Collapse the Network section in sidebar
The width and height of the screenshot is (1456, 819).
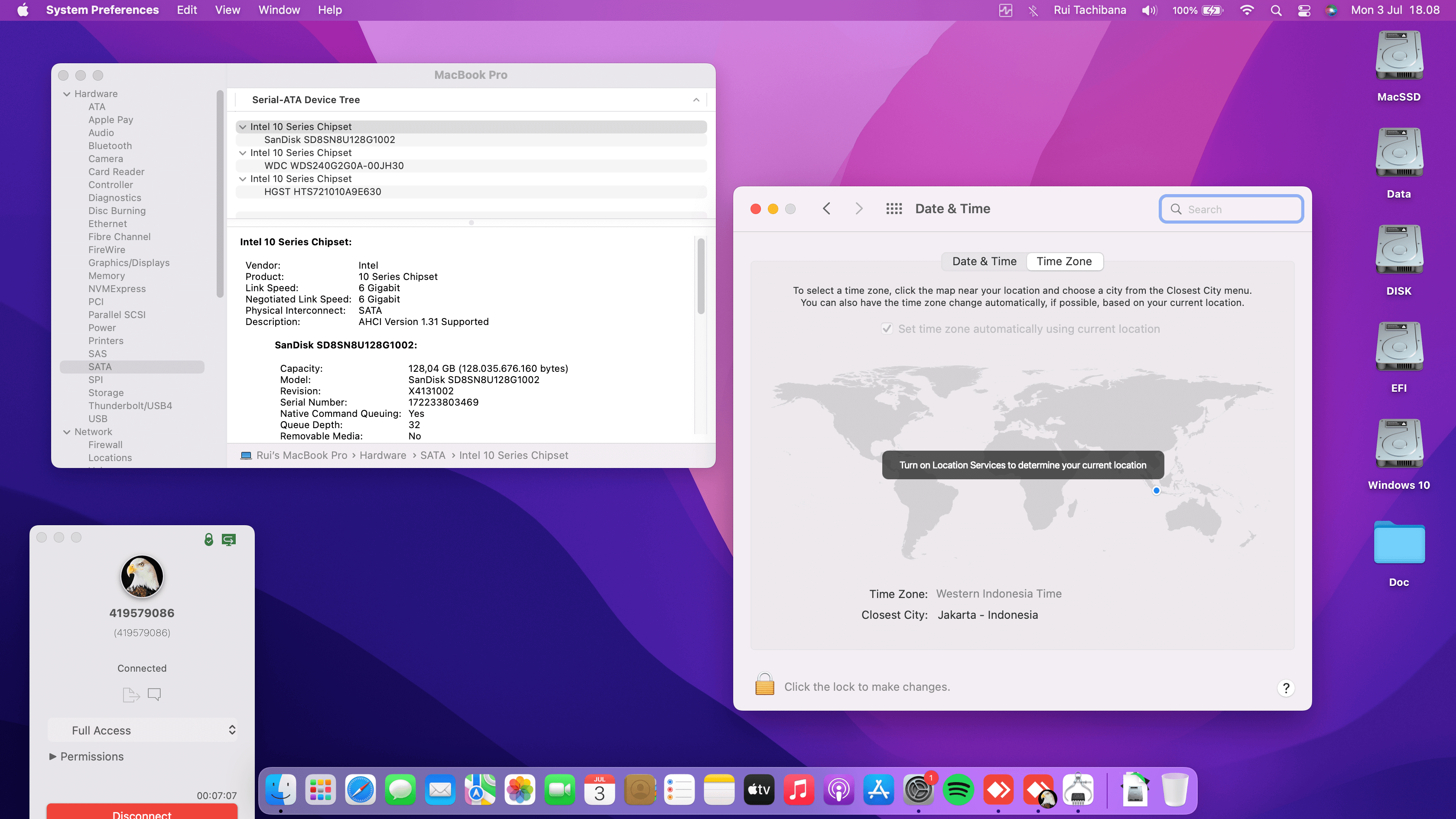coord(67,432)
